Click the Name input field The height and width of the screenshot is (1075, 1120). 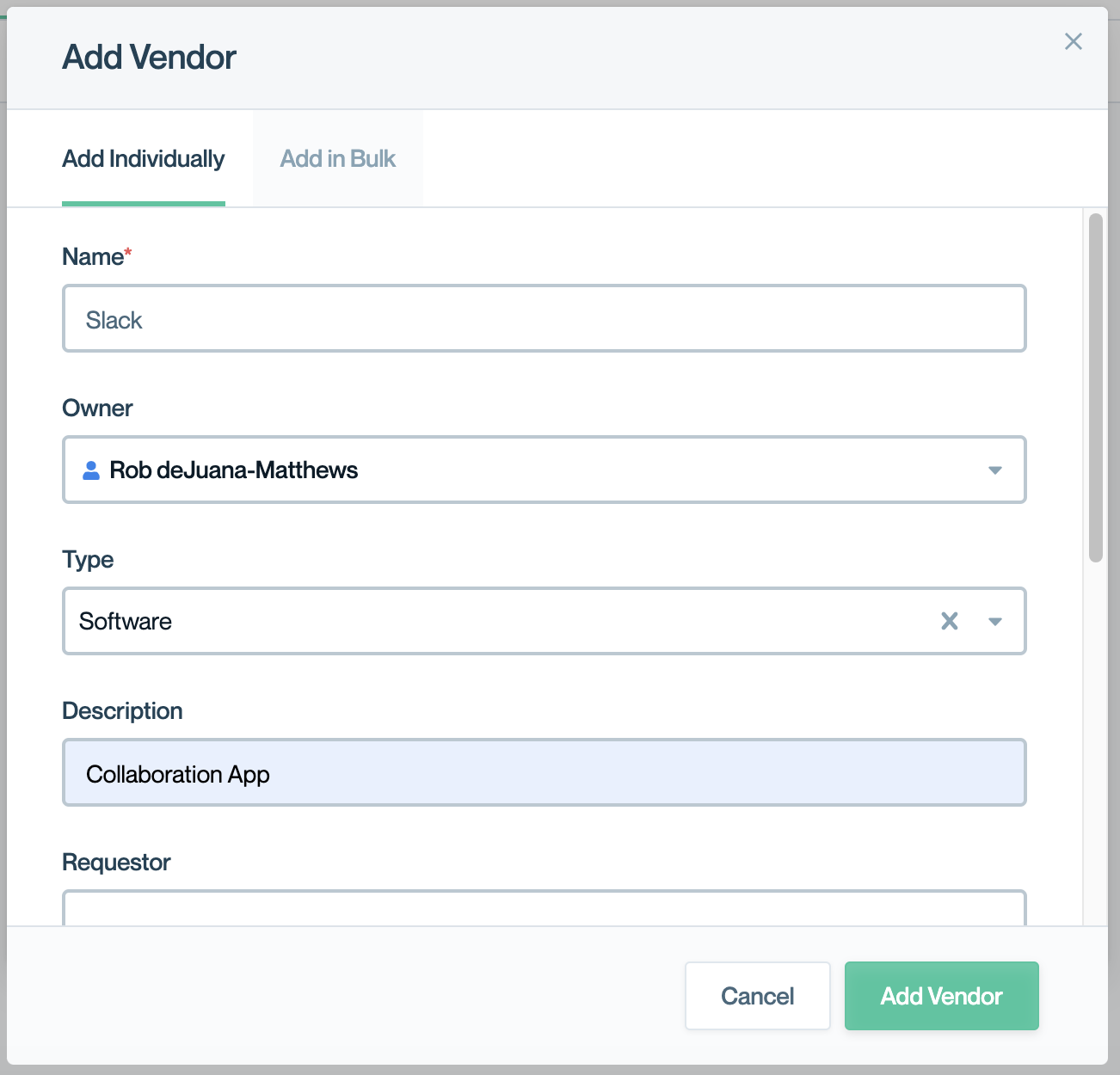click(545, 319)
